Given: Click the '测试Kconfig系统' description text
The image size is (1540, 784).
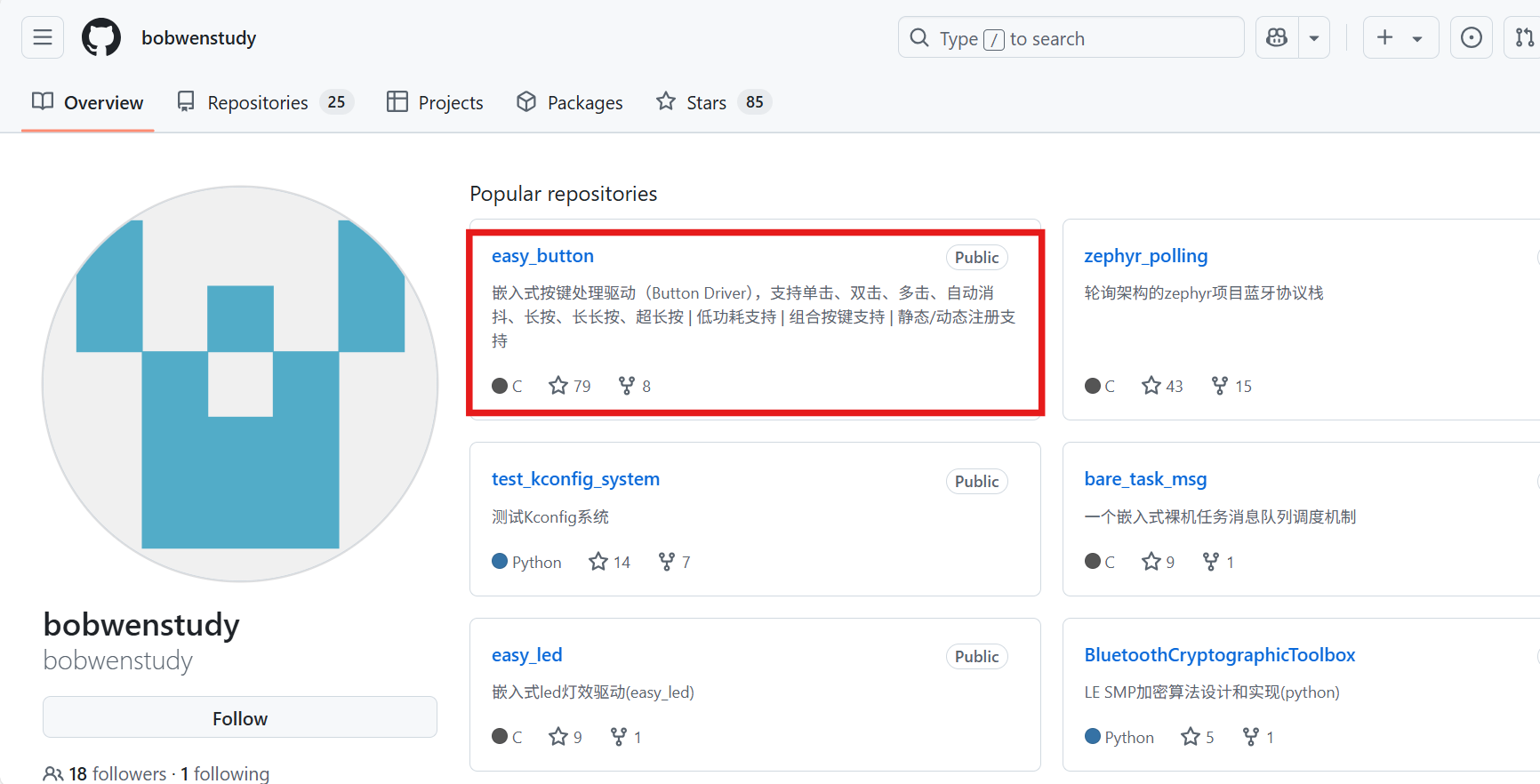Looking at the screenshot, I should coord(550,516).
